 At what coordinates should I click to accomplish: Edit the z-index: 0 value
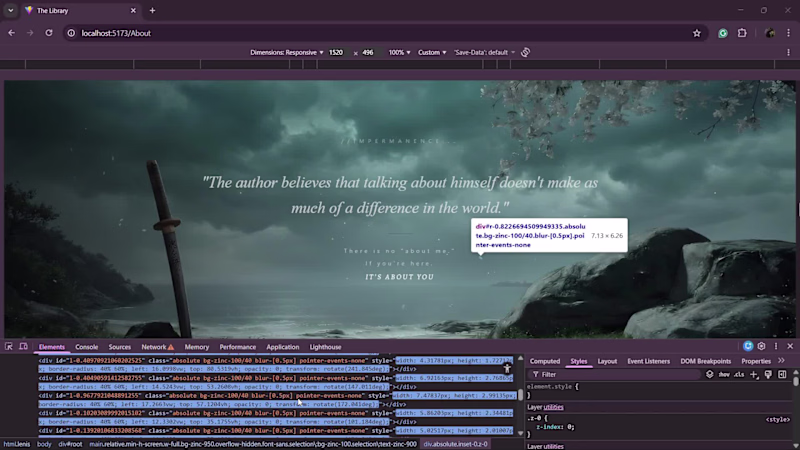coord(570,427)
